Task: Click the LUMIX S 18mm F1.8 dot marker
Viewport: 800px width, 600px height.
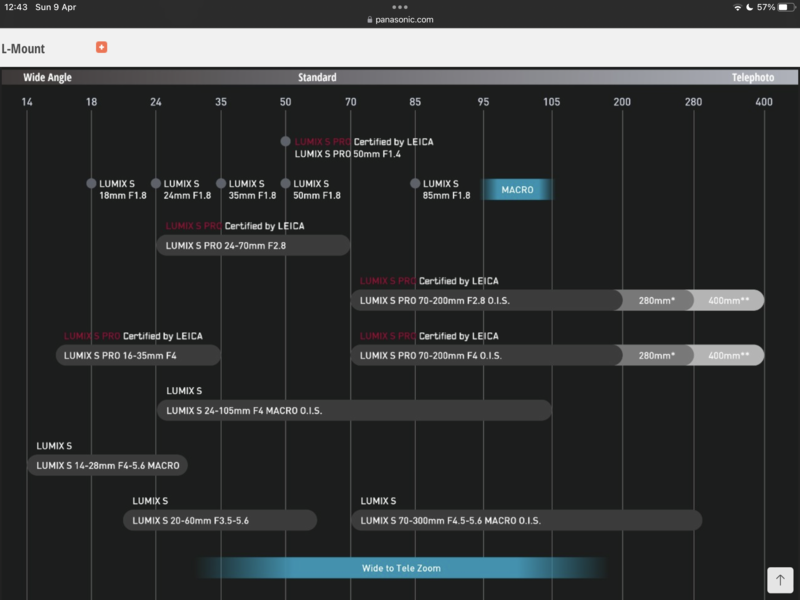Action: (91, 183)
